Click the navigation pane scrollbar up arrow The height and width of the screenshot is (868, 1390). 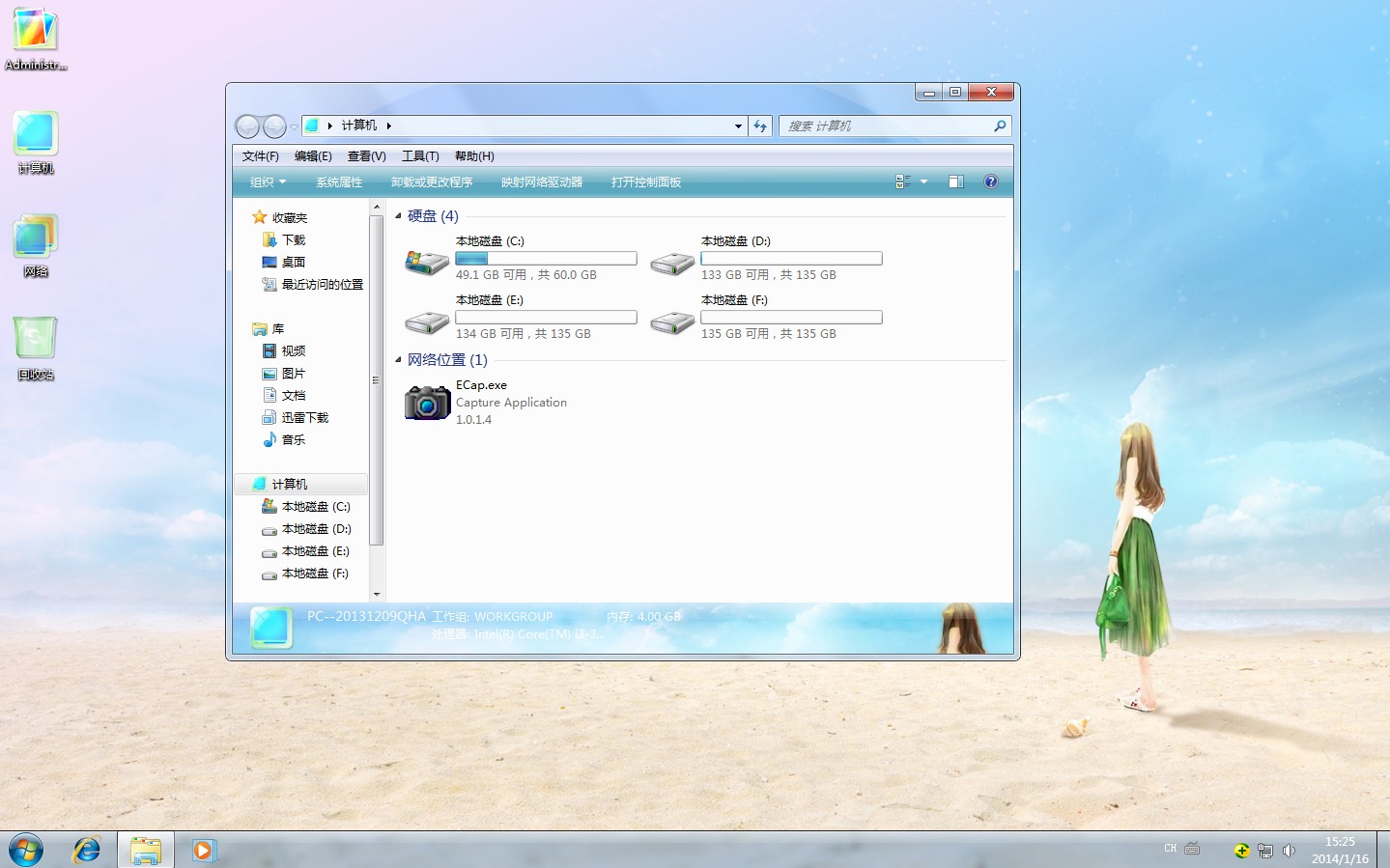pos(377,208)
